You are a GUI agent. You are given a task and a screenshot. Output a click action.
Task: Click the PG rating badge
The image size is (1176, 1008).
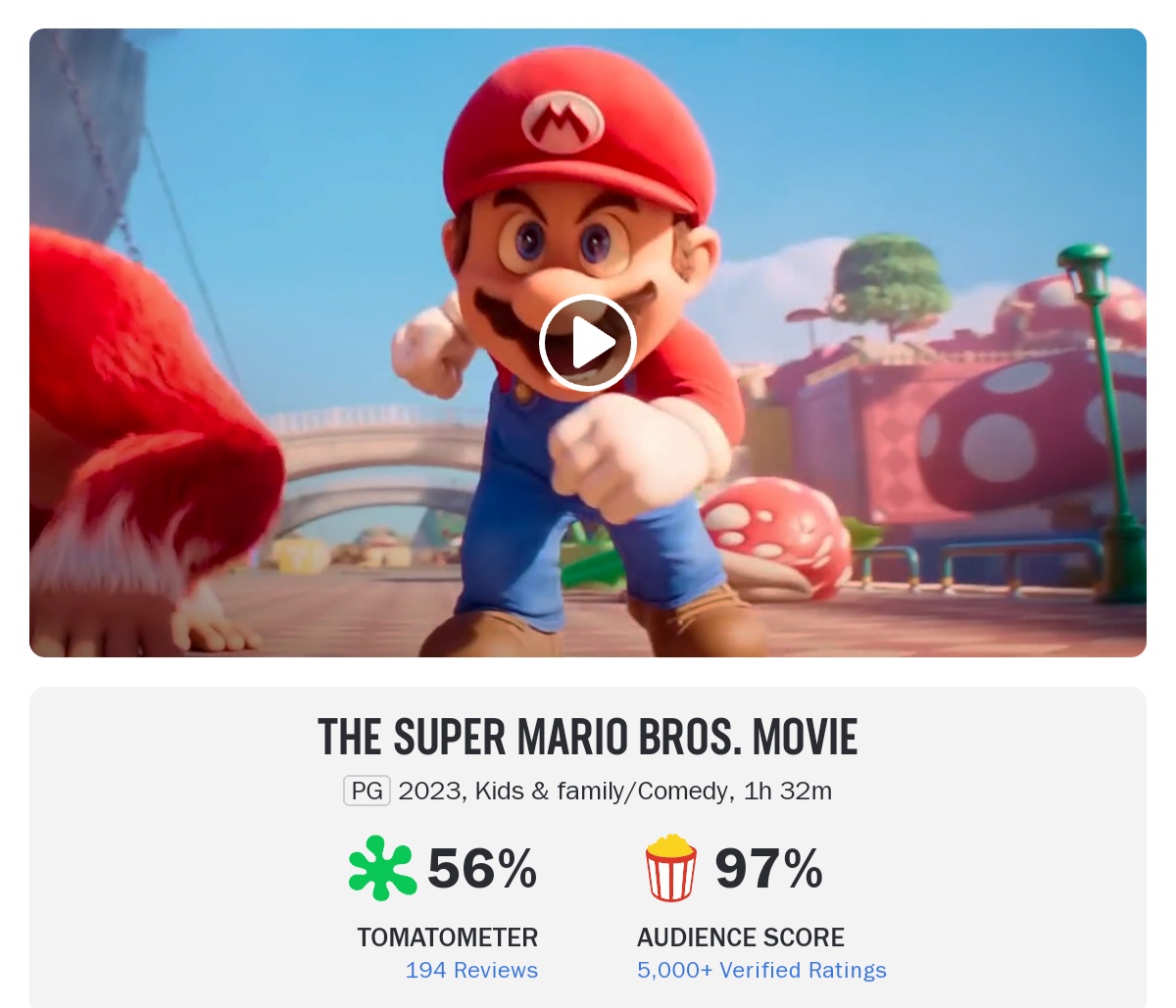(x=367, y=791)
